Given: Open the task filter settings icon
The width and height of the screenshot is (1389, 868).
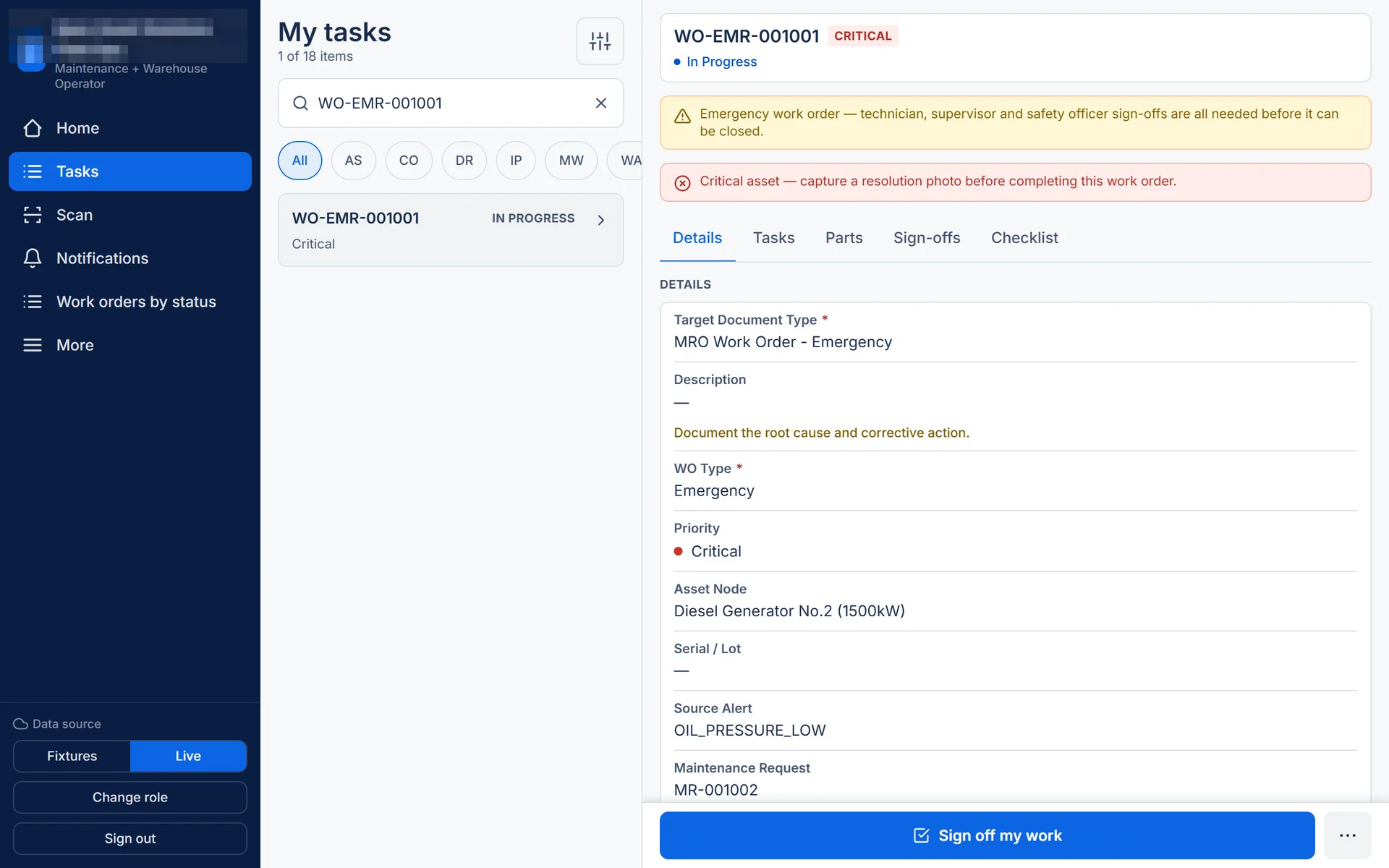Looking at the screenshot, I should click(600, 41).
